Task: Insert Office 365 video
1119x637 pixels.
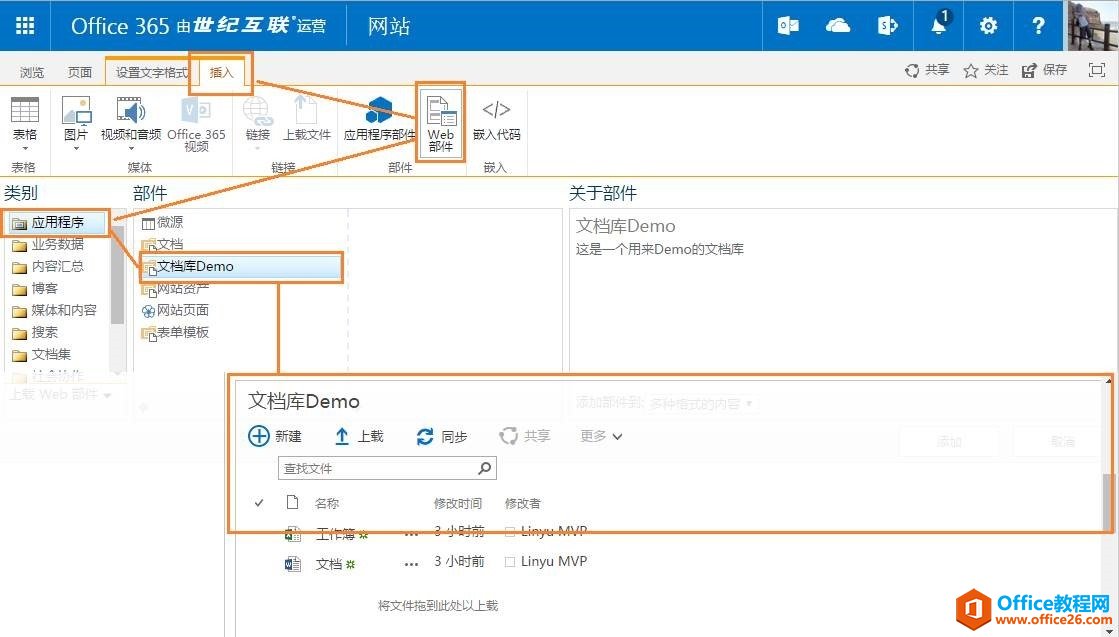Action: point(196,125)
